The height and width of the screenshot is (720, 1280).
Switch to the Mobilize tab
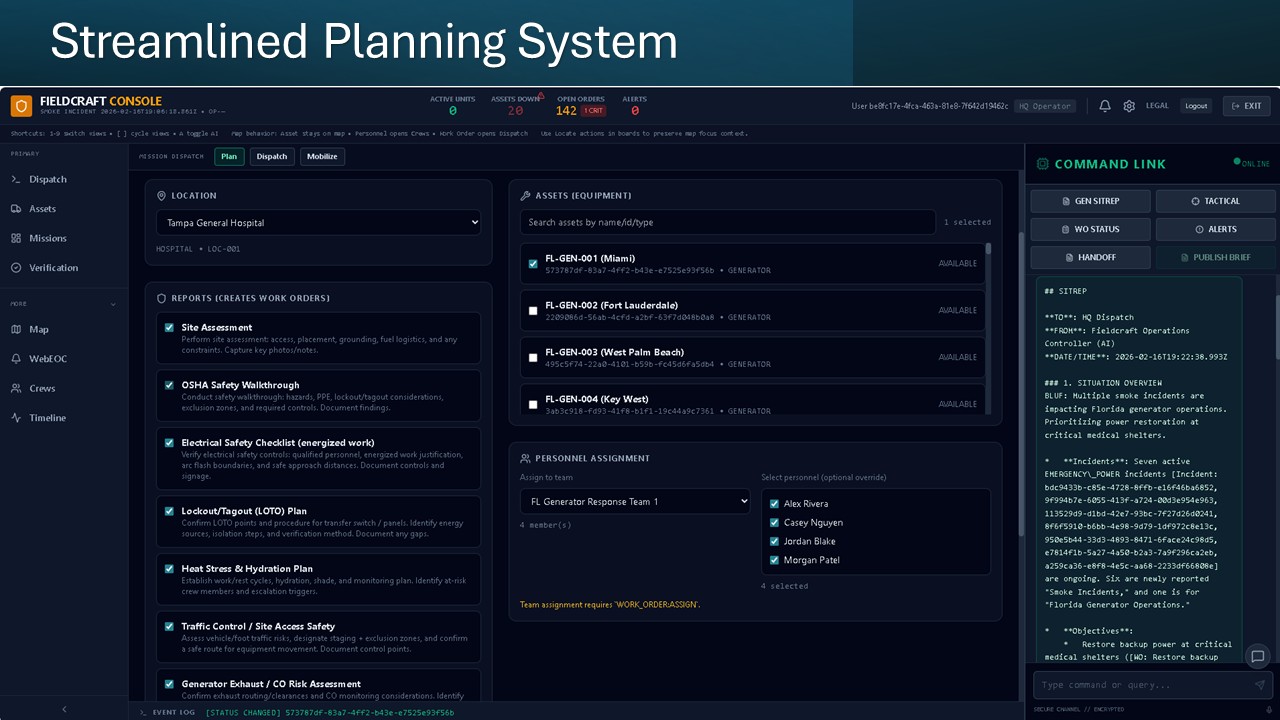(x=322, y=156)
